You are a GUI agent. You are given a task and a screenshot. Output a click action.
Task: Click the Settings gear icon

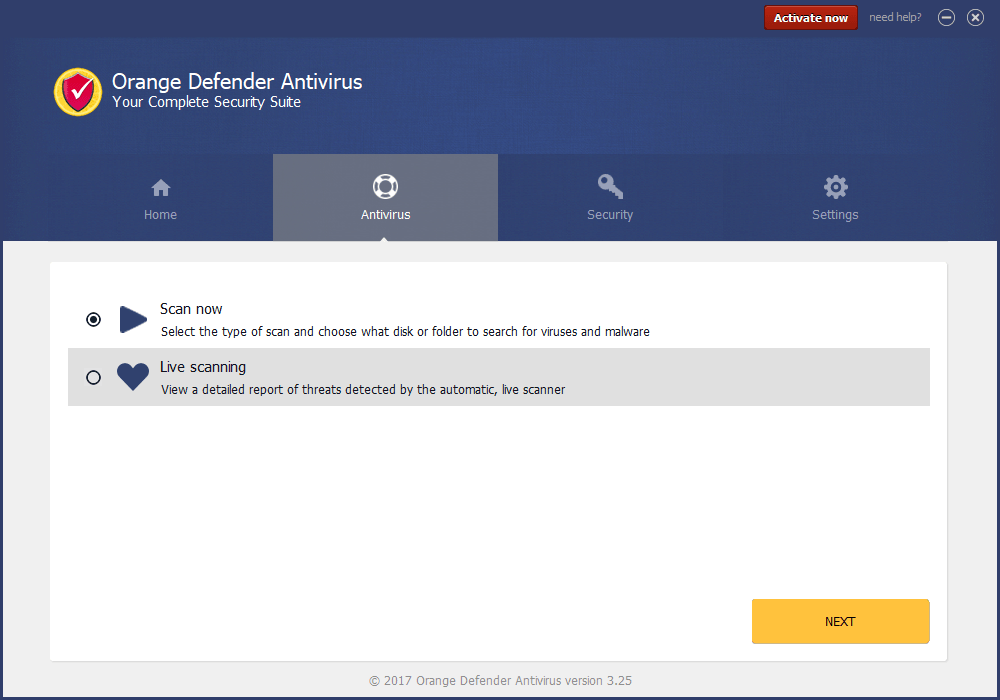pyautogui.click(x=835, y=187)
